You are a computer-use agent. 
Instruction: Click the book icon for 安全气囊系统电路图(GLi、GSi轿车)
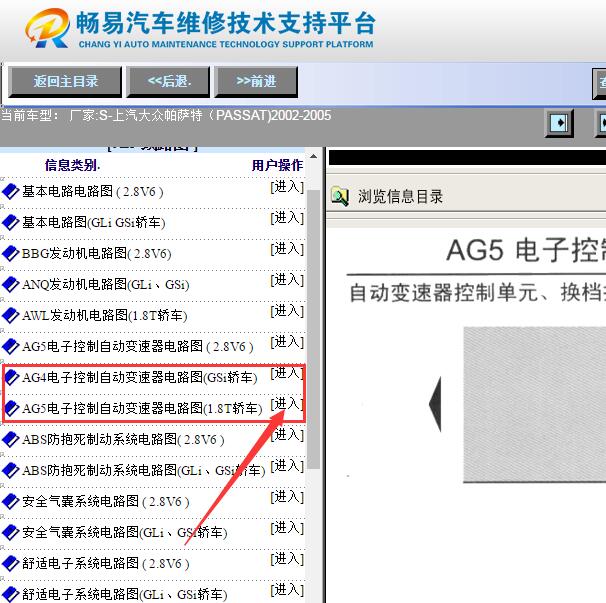(10, 532)
